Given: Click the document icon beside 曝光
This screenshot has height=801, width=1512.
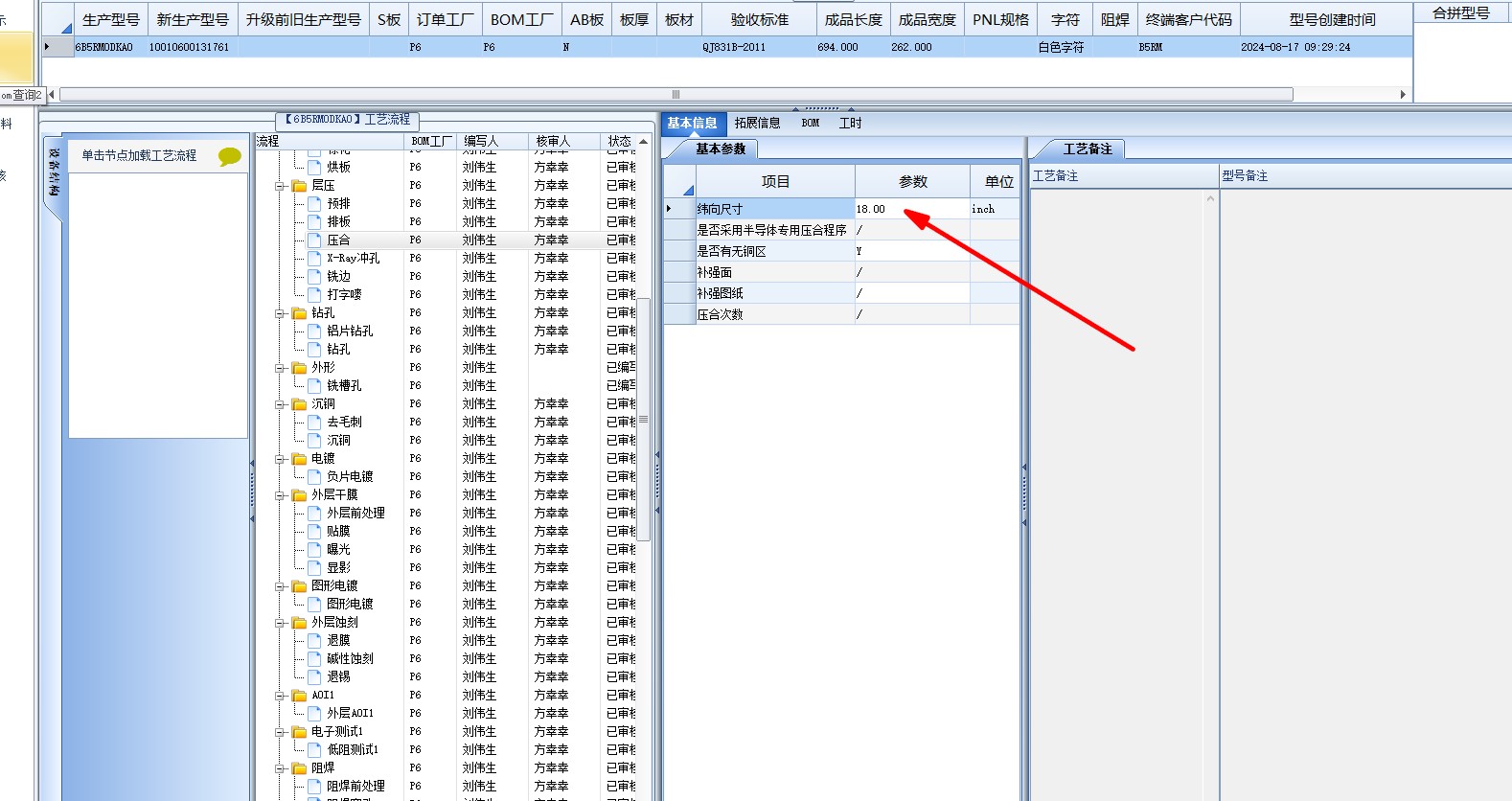Looking at the screenshot, I should pos(314,550).
